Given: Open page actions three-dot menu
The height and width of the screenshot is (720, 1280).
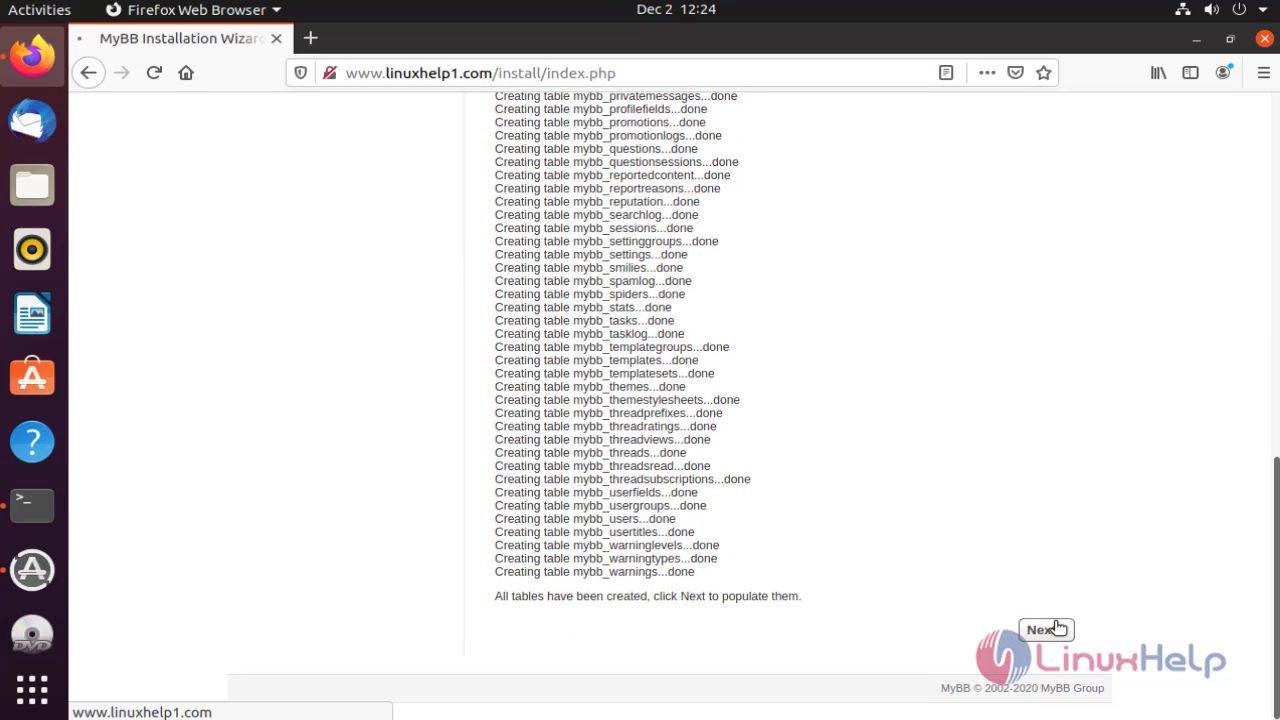Looking at the screenshot, I should [987, 73].
